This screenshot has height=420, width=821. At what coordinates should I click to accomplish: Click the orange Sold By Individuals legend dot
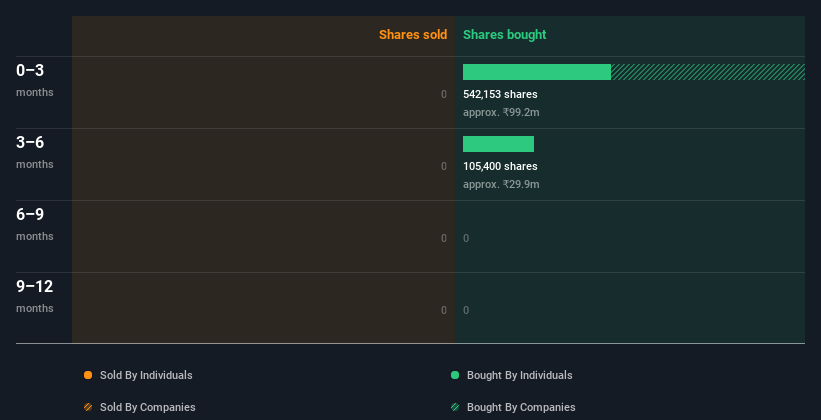coord(88,375)
